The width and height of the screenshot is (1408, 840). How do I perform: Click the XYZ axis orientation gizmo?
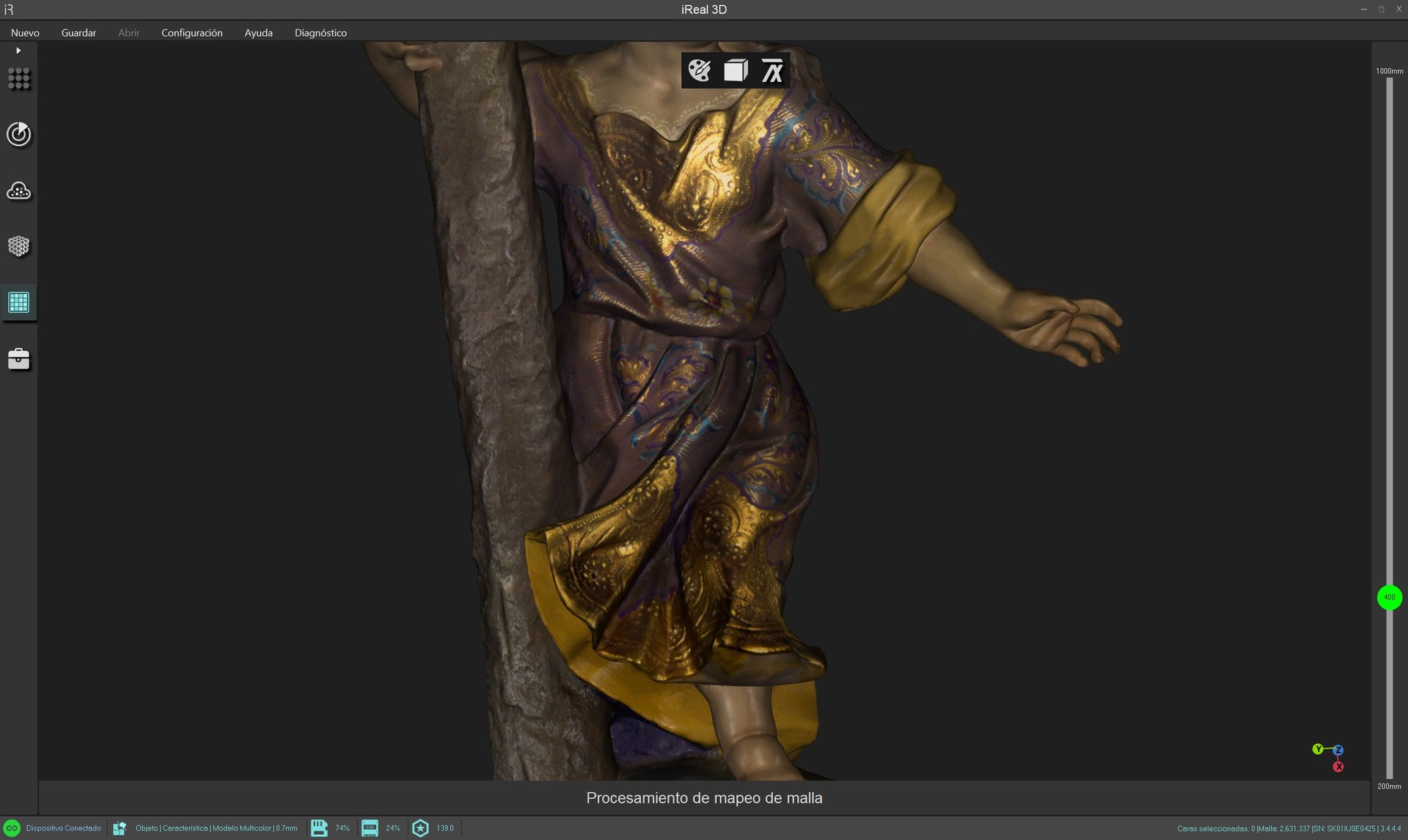tap(1330, 757)
